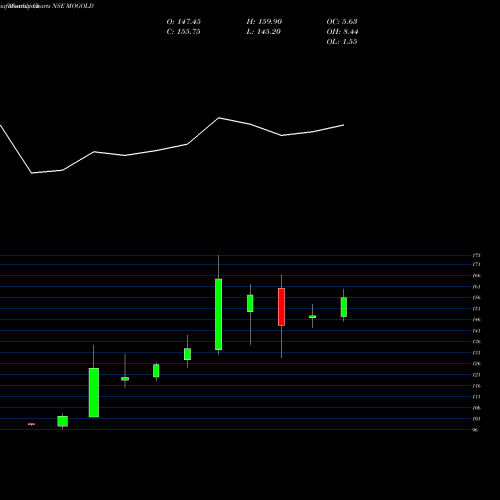The image size is (500, 500).
Task: Click the 111 price axis label
Action: [476, 397]
